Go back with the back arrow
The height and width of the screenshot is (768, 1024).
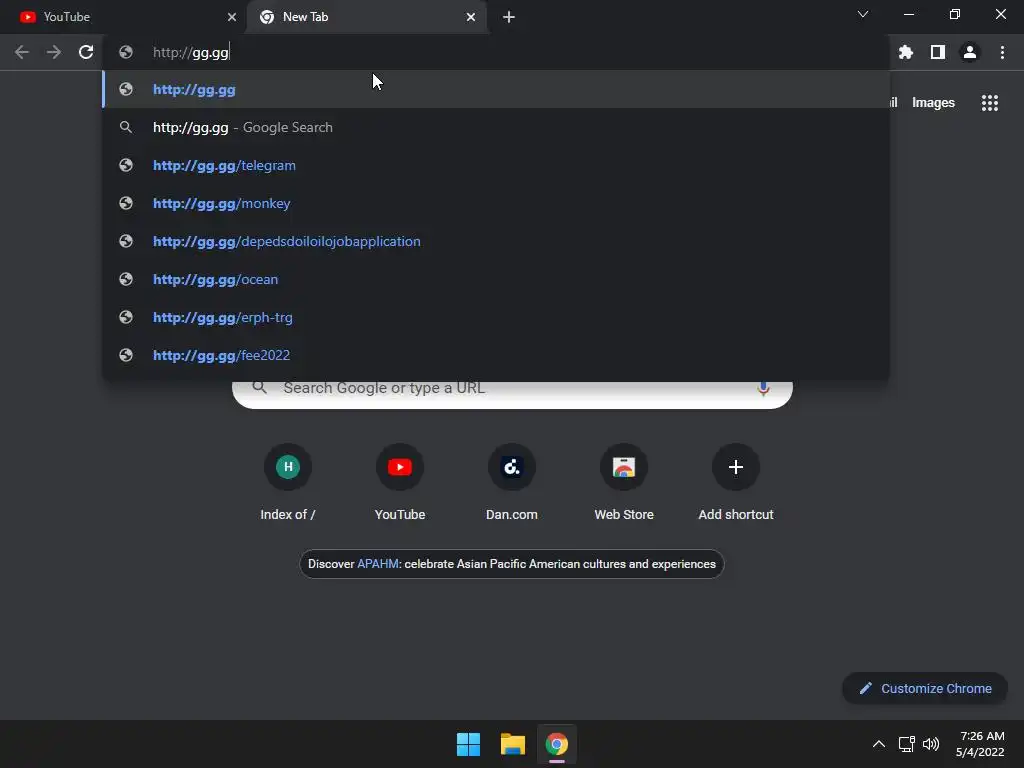click(x=22, y=52)
